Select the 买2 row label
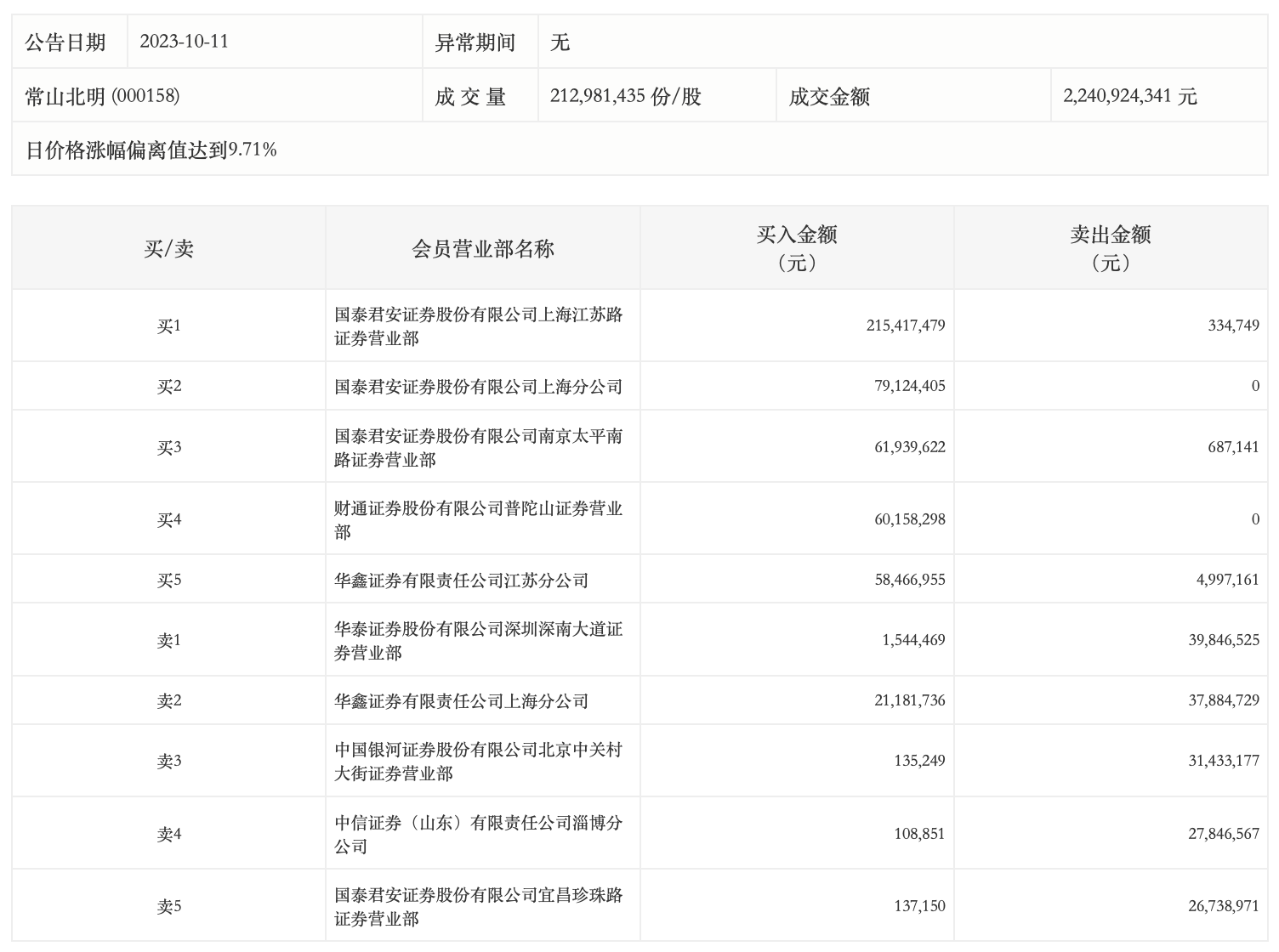 168,387
